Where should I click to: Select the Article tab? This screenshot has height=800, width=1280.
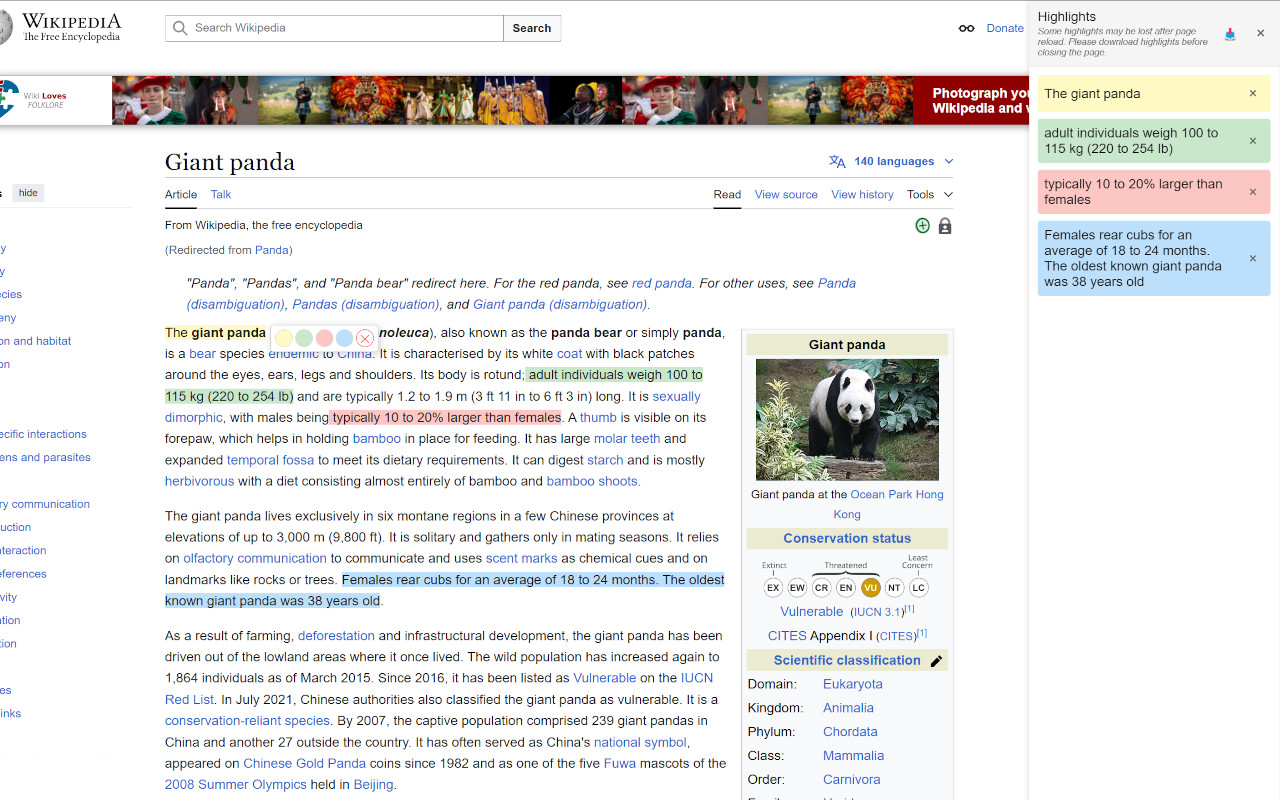tap(181, 194)
